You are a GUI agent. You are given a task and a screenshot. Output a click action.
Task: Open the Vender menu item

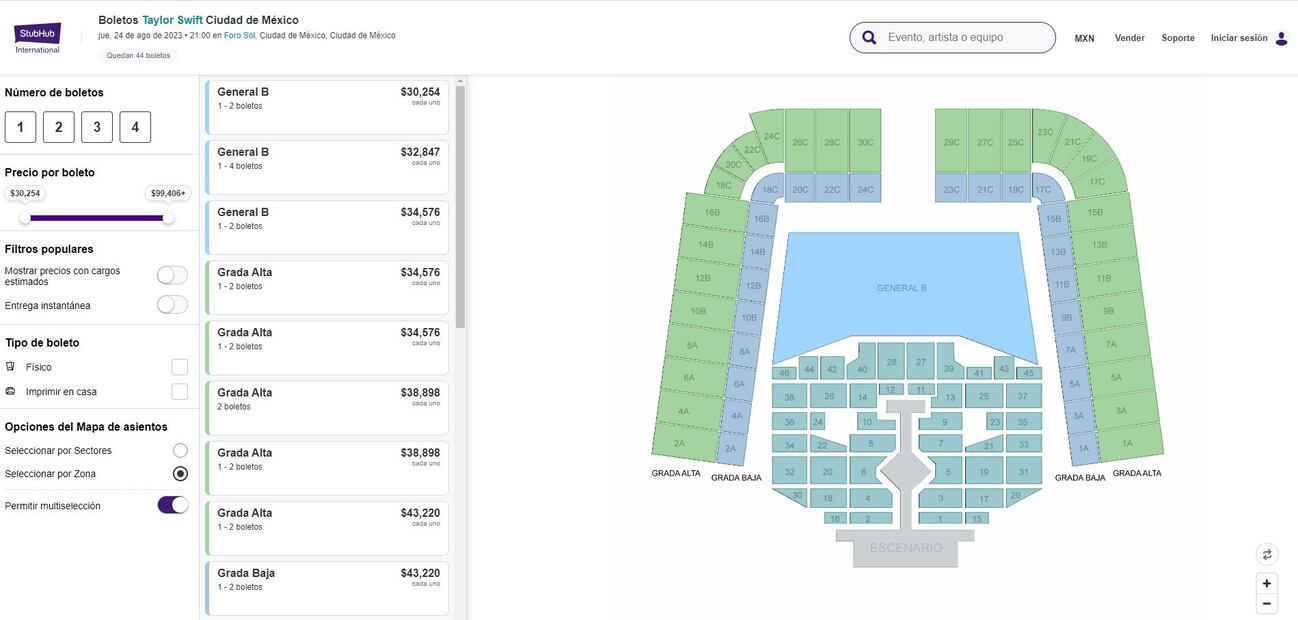pyautogui.click(x=1129, y=38)
